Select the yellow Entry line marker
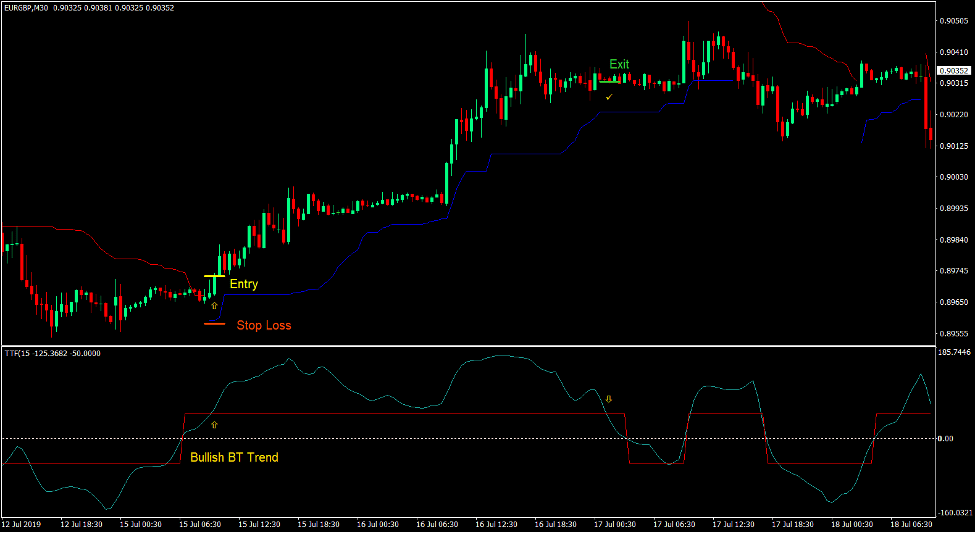977x533 pixels. (x=214, y=276)
